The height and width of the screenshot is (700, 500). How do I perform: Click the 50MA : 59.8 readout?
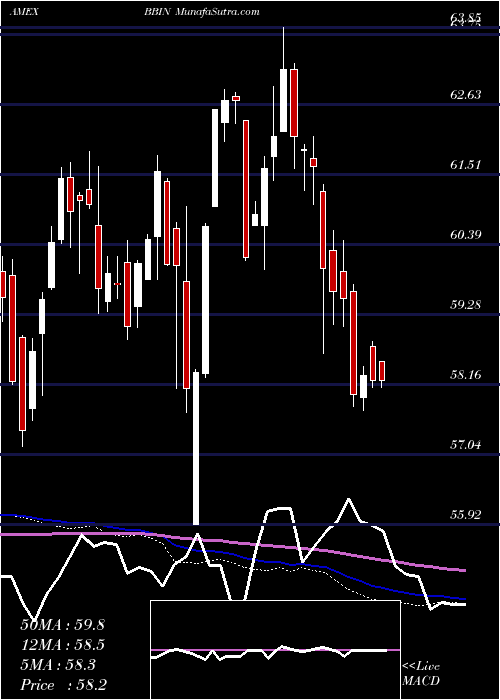point(62,625)
